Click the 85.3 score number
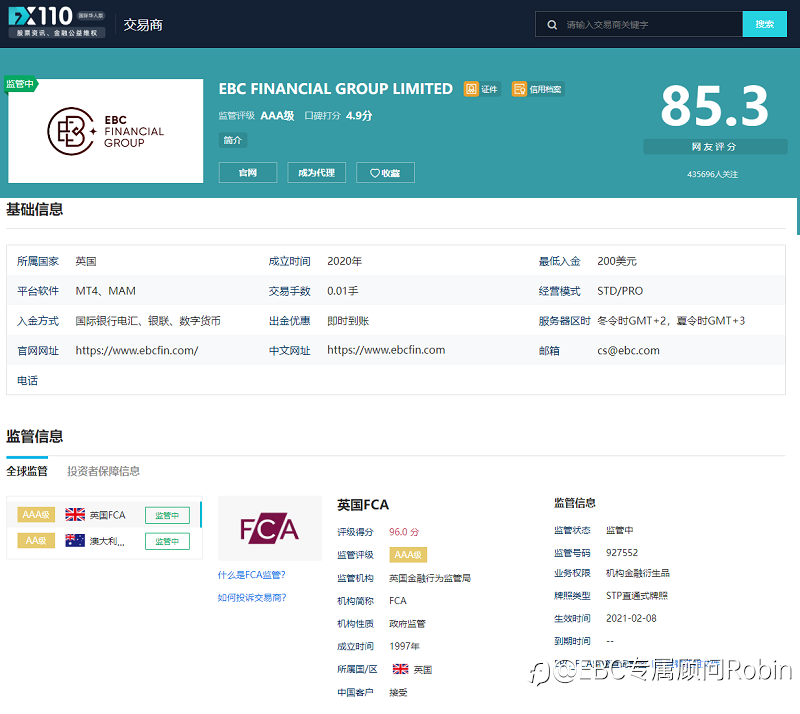The height and width of the screenshot is (714, 800). [x=714, y=106]
